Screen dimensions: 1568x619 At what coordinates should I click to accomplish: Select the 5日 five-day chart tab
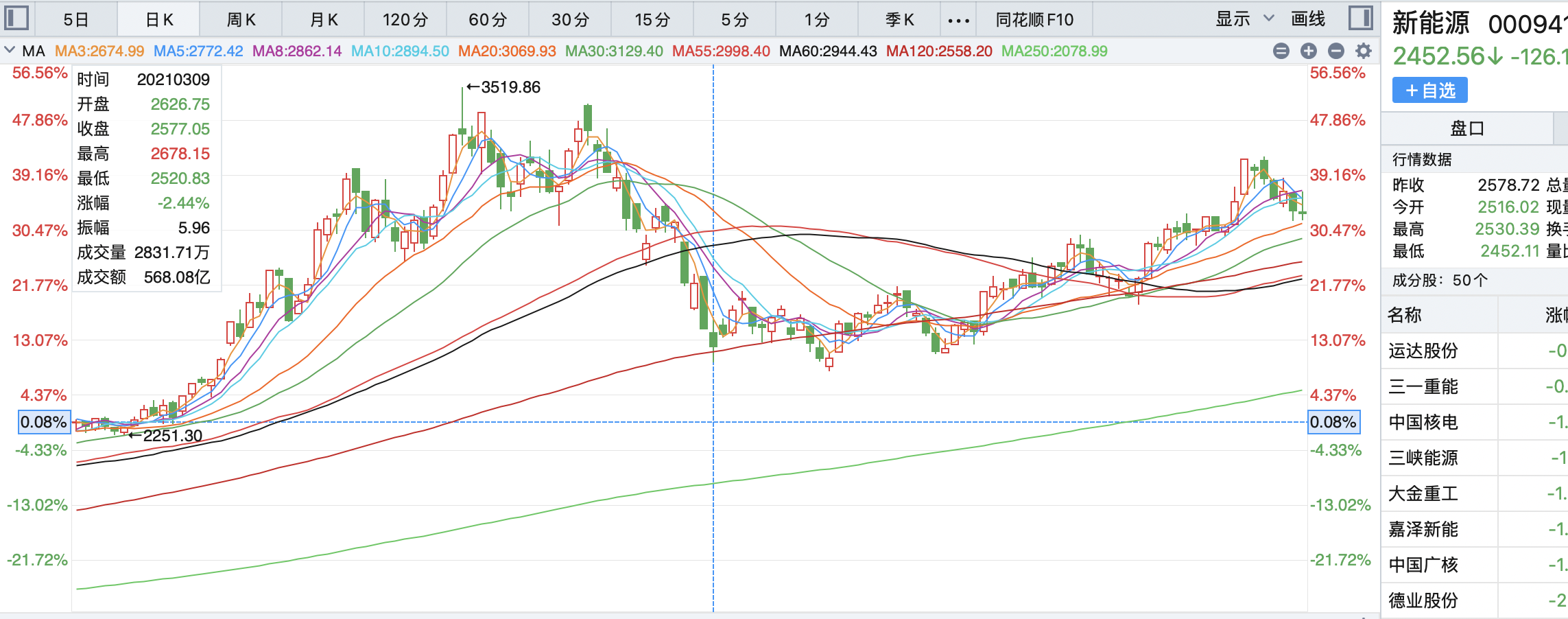coord(76,20)
